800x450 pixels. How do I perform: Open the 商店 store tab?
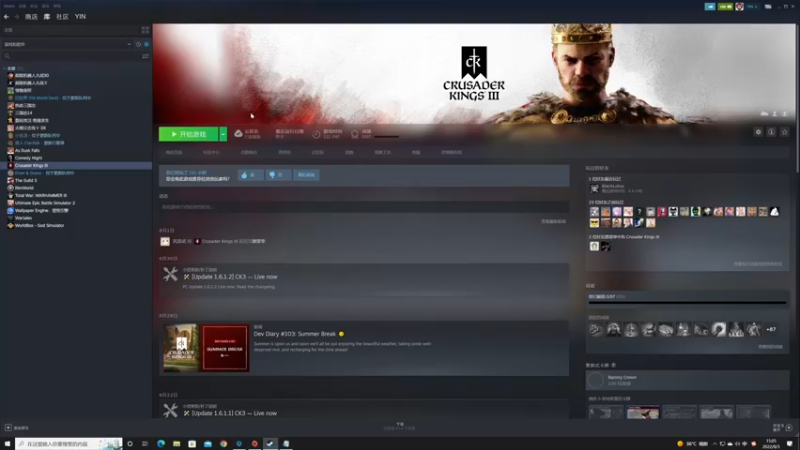click(x=31, y=17)
